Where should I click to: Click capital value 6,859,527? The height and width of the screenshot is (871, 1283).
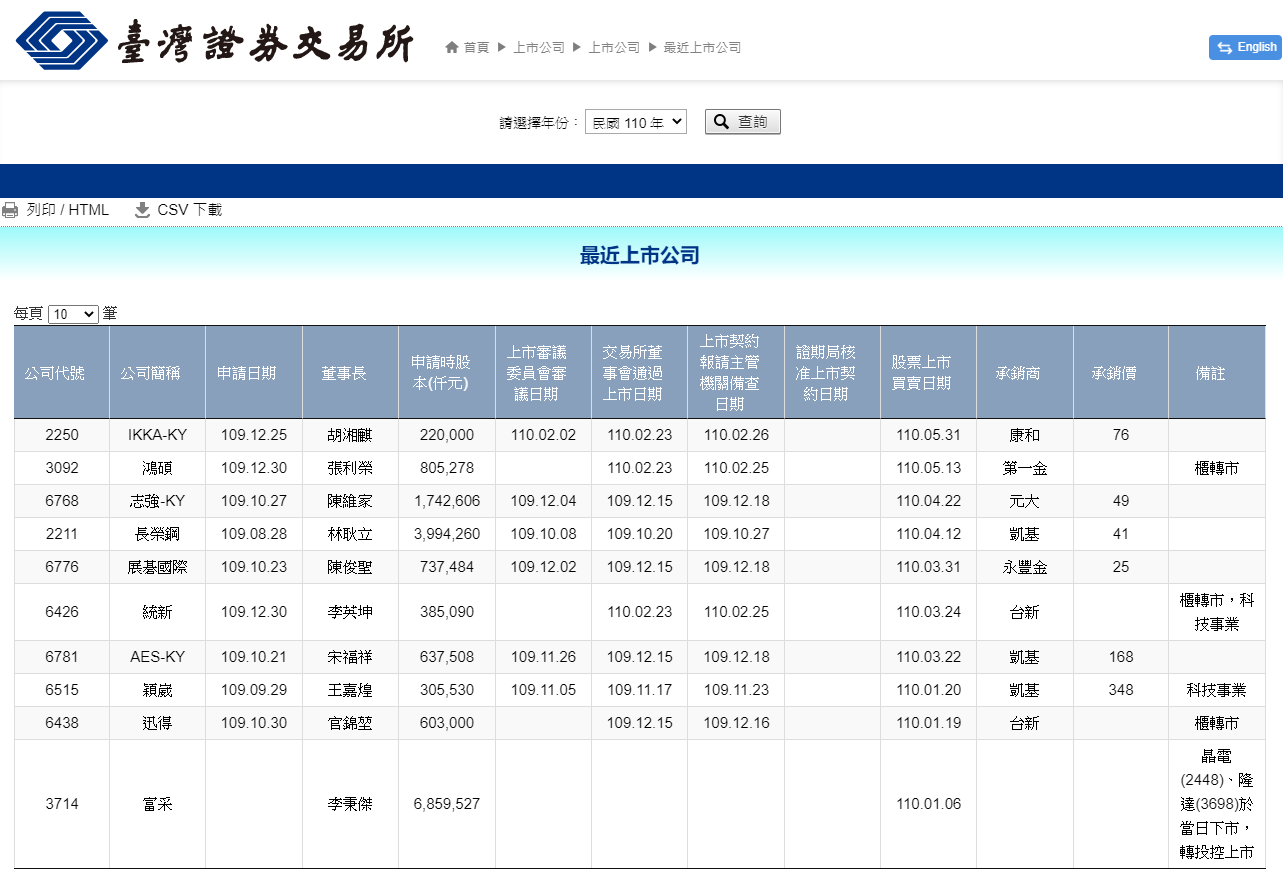(447, 804)
